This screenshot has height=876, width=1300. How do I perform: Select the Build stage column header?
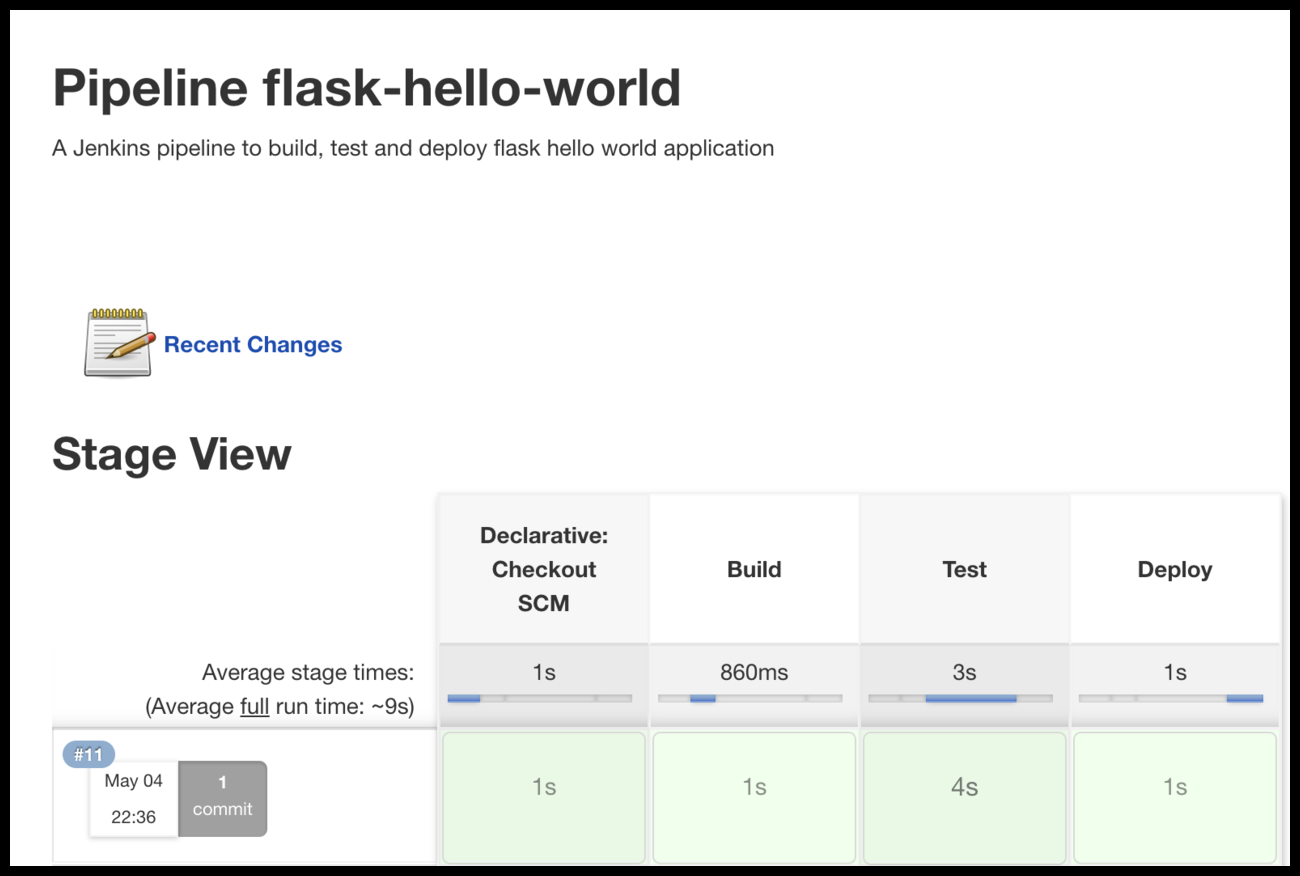coord(754,569)
